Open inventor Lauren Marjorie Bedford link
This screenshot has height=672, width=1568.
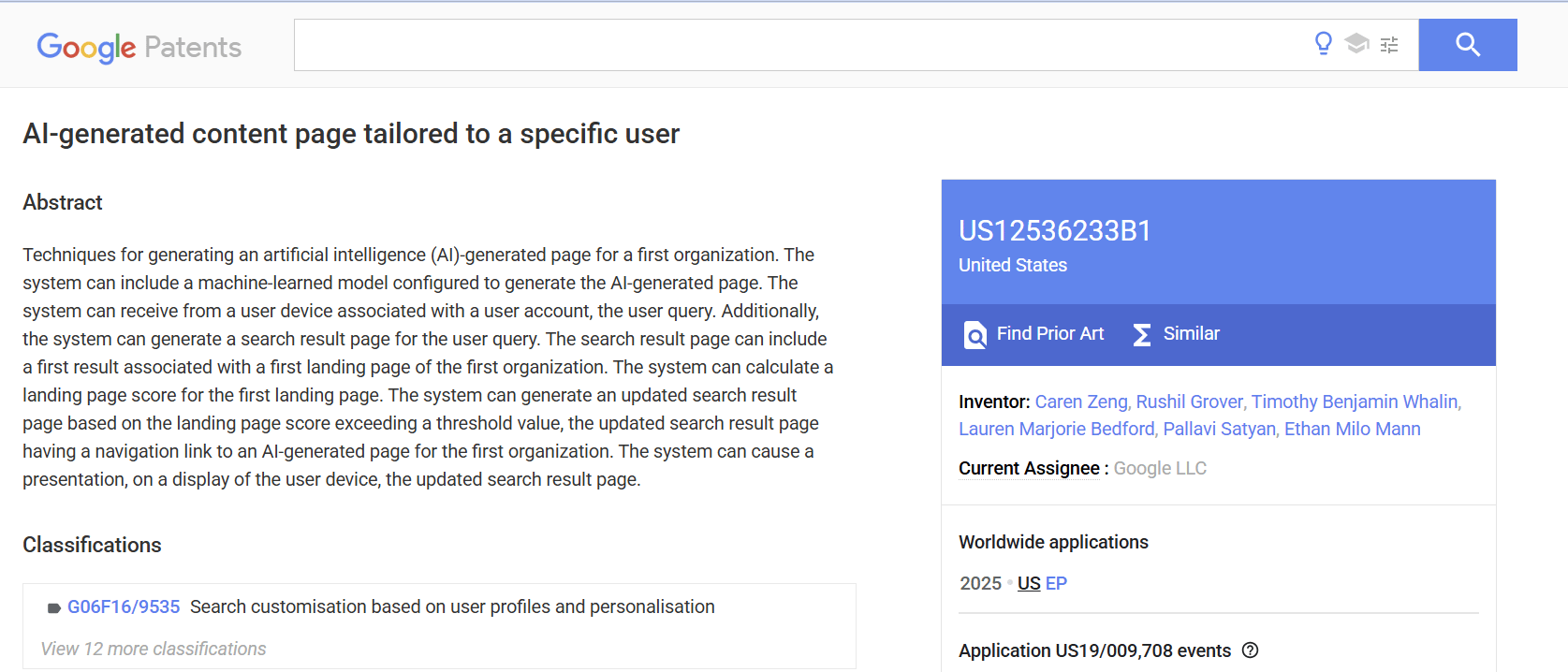1056,429
